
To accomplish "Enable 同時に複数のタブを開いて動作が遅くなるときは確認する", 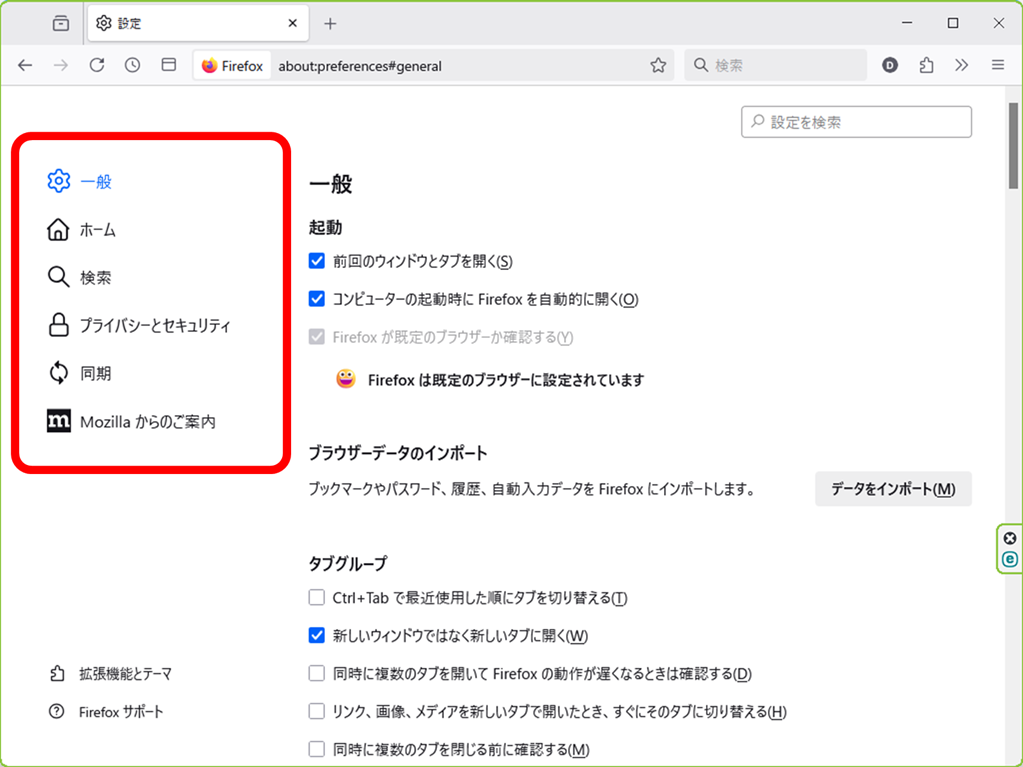I will [316, 673].
